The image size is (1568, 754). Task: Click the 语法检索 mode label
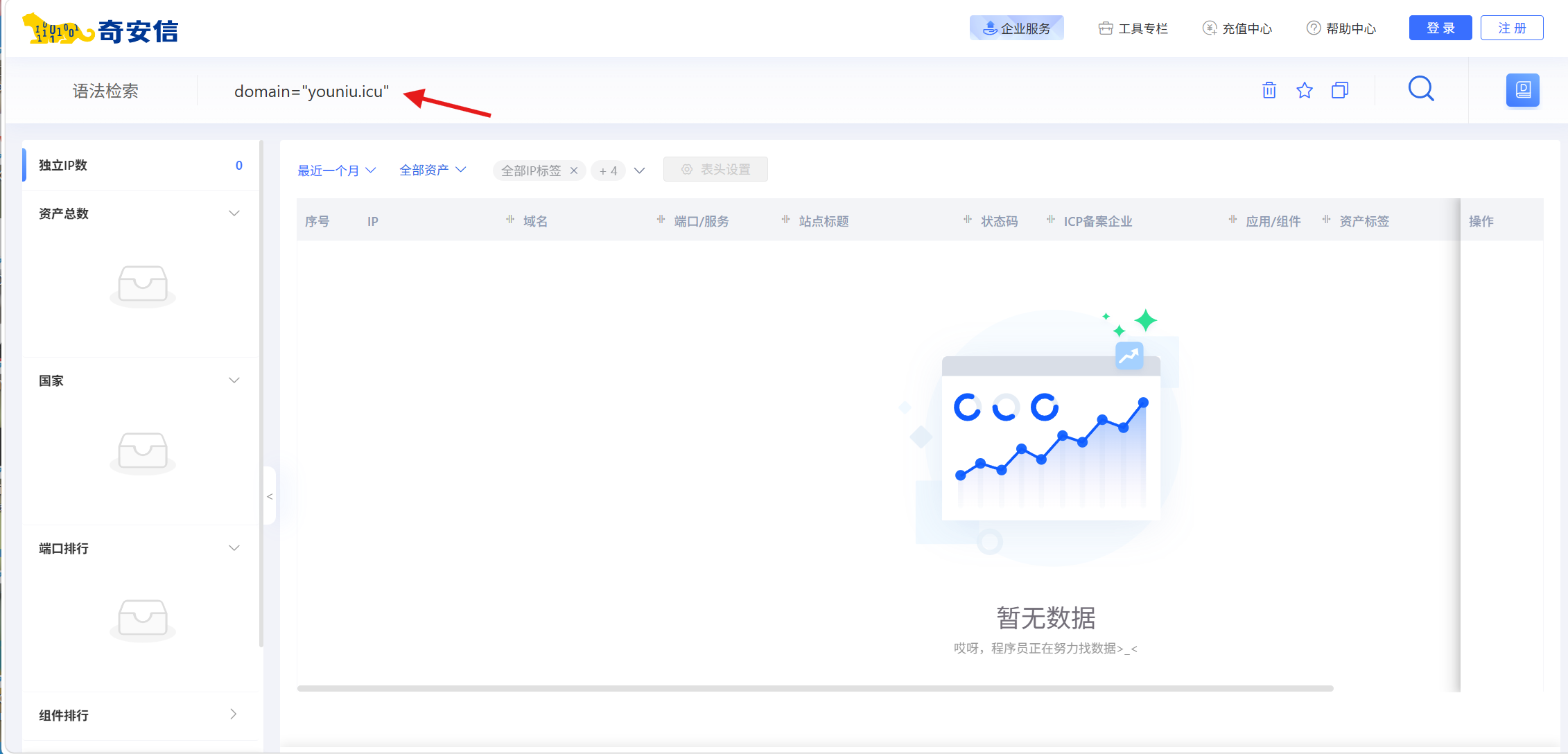point(105,91)
